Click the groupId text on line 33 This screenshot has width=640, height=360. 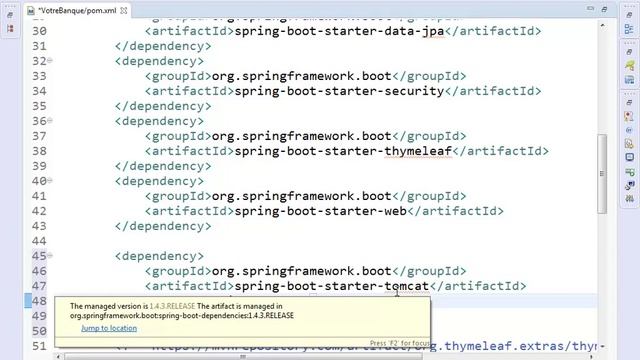pos(302,76)
